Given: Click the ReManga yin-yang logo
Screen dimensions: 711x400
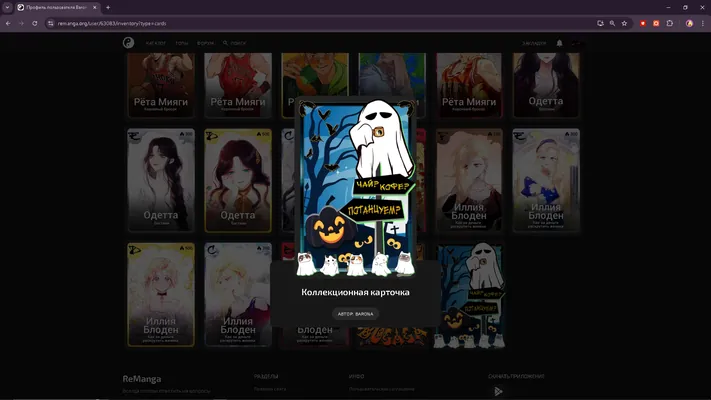Looking at the screenshot, I should [x=128, y=43].
